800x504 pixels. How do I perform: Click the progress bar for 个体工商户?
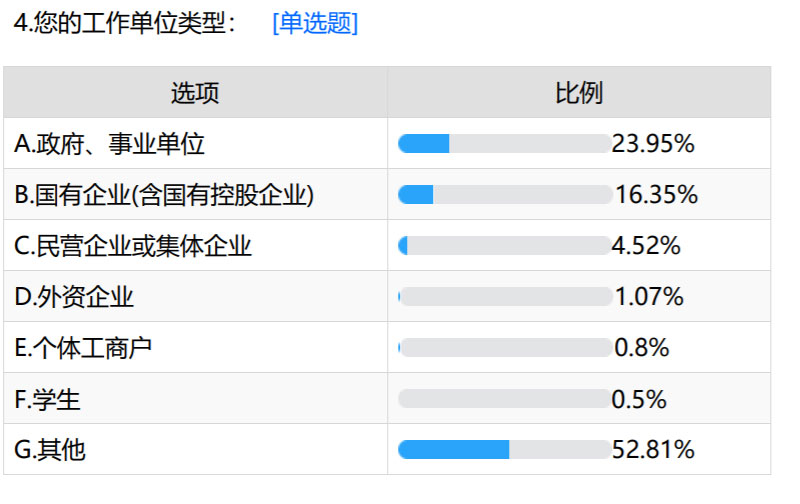pyautogui.click(x=504, y=348)
